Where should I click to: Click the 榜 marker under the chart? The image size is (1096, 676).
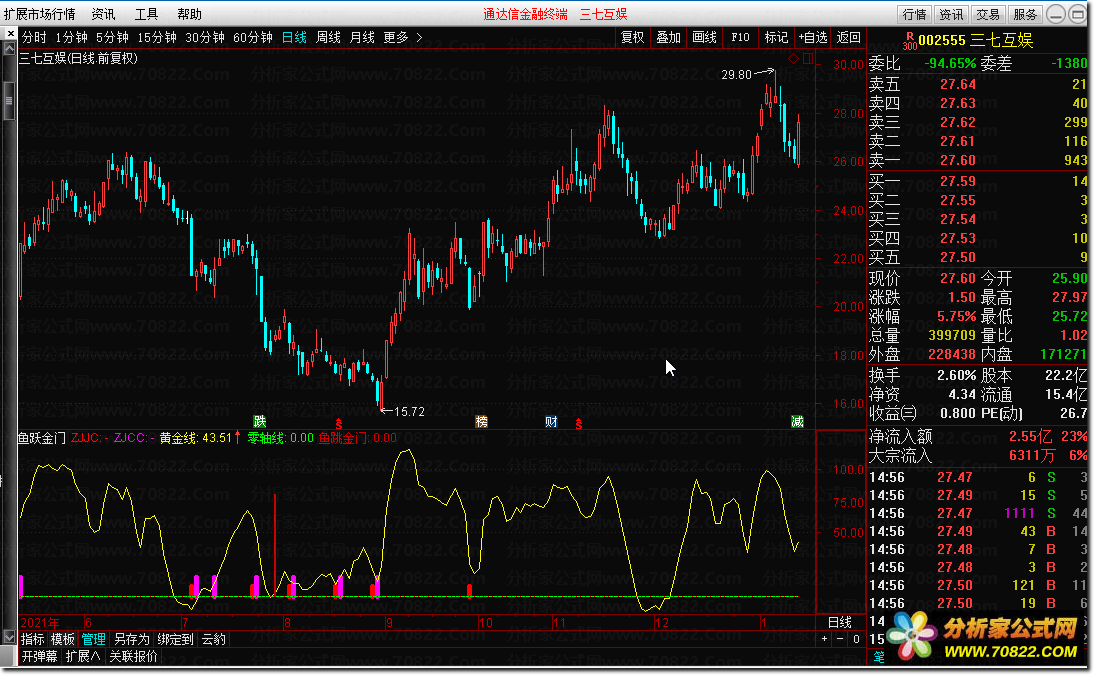[x=481, y=422]
